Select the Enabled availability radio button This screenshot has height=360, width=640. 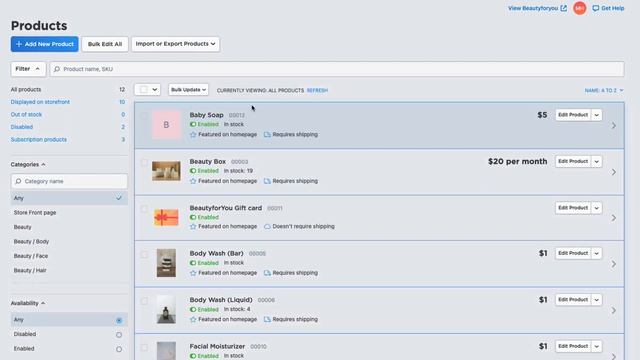click(x=119, y=349)
